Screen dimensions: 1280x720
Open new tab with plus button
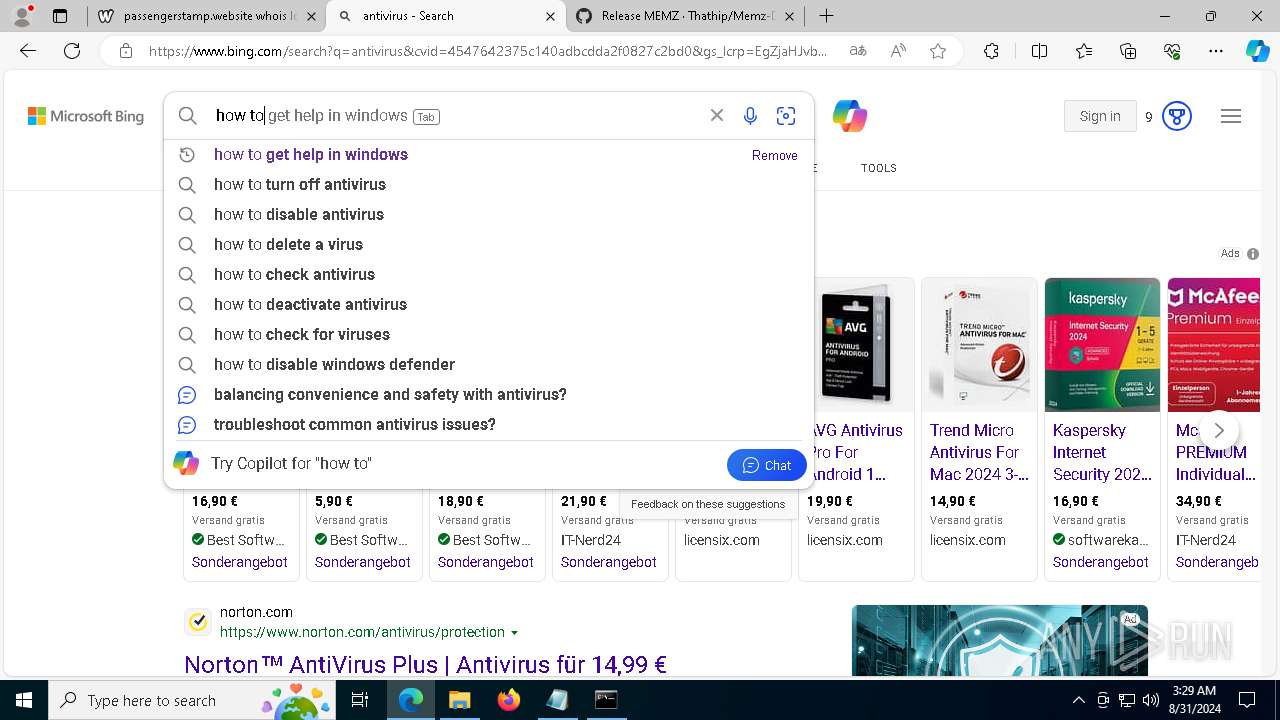826,16
